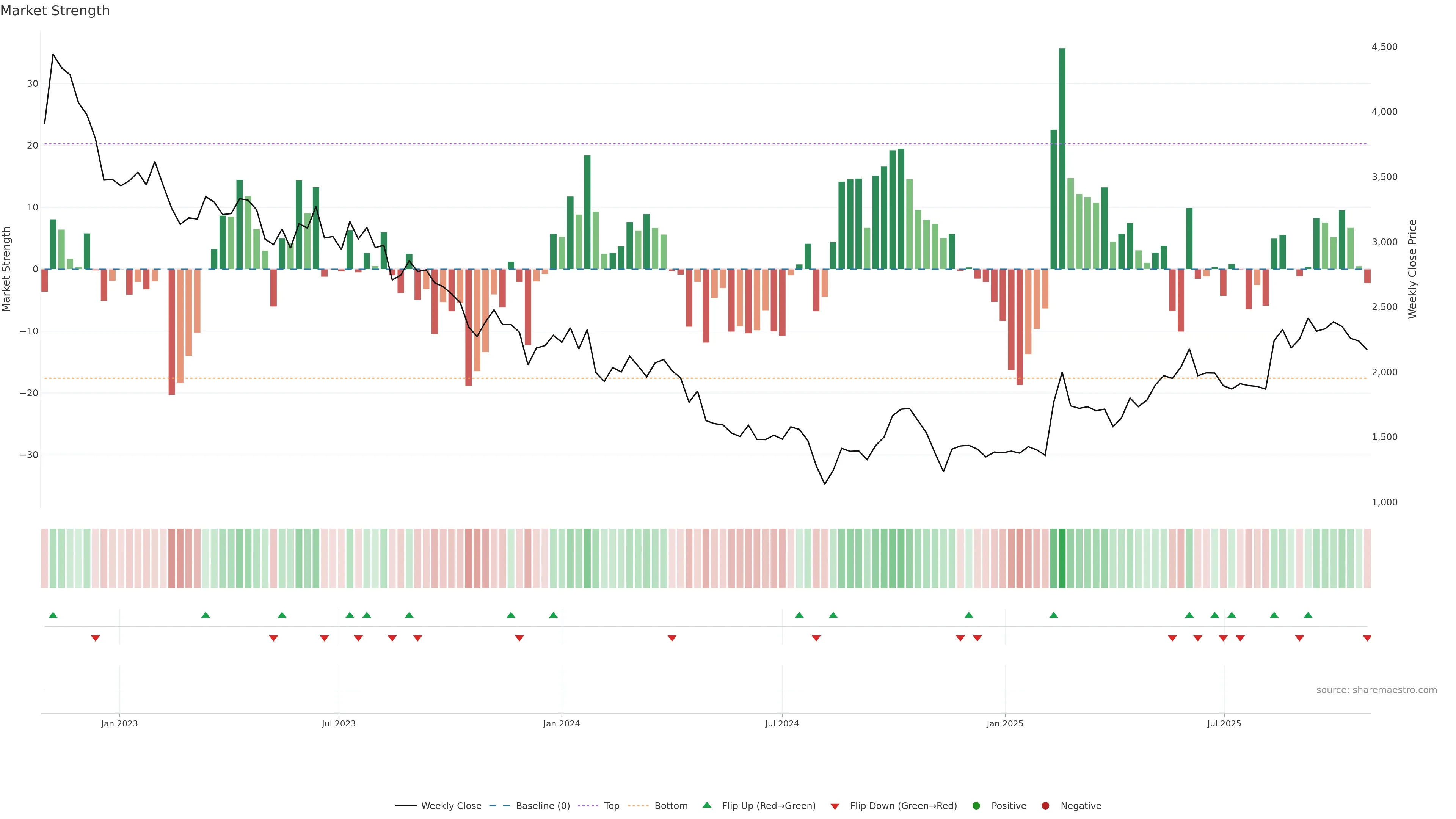
Task: Click the Jan 2024 x-axis label
Action: 561,723
